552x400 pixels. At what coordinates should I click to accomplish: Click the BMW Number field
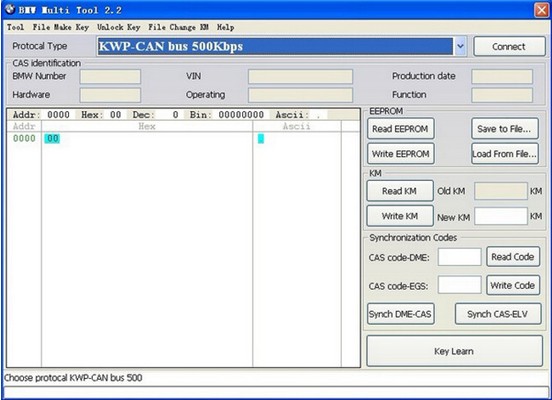pyautogui.click(x=110, y=76)
